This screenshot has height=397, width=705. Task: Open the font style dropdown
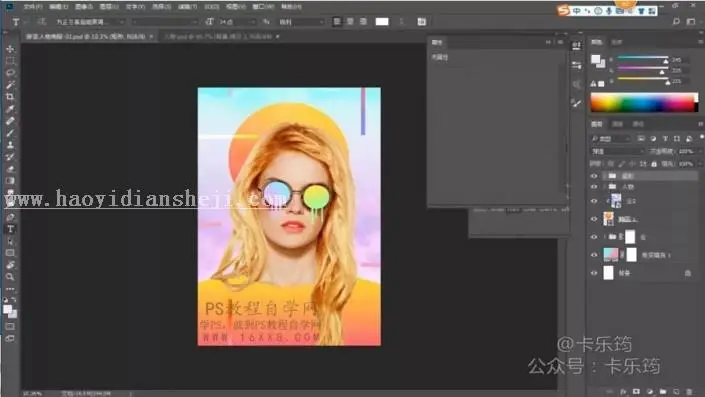click(x=165, y=22)
